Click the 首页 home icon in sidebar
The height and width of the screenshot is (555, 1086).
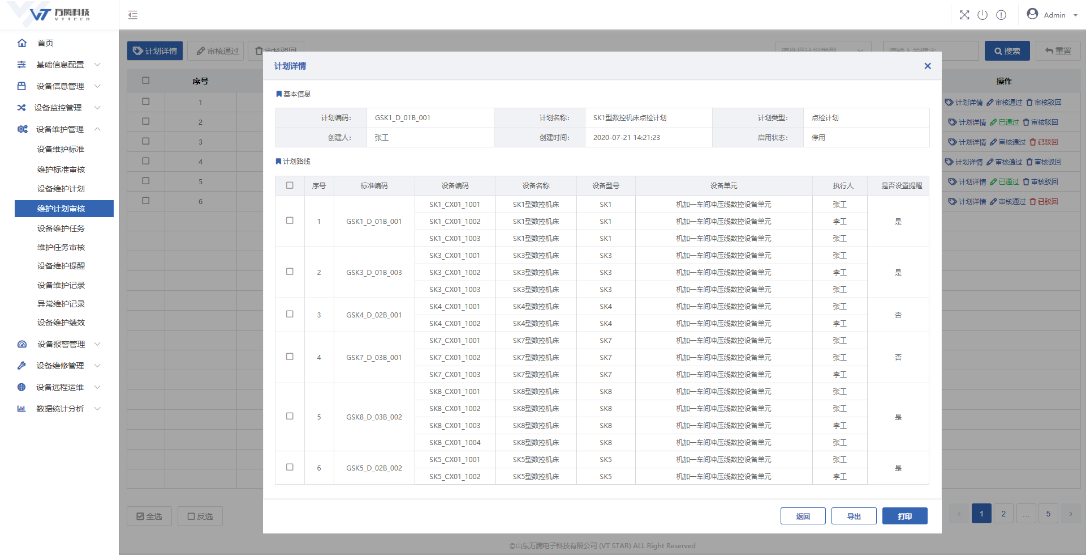(x=21, y=43)
